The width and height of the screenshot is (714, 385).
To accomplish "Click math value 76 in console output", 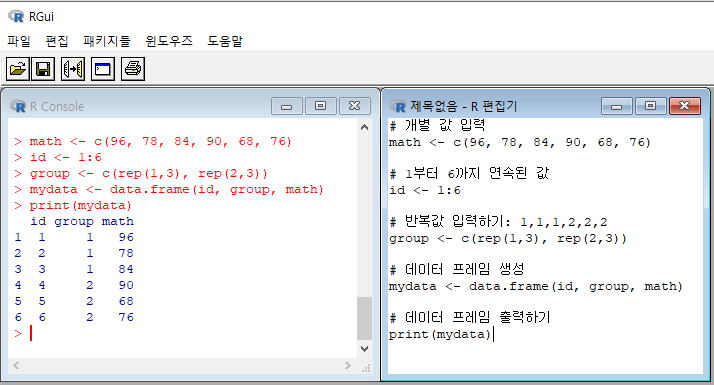I will pyautogui.click(x=126, y=317).
